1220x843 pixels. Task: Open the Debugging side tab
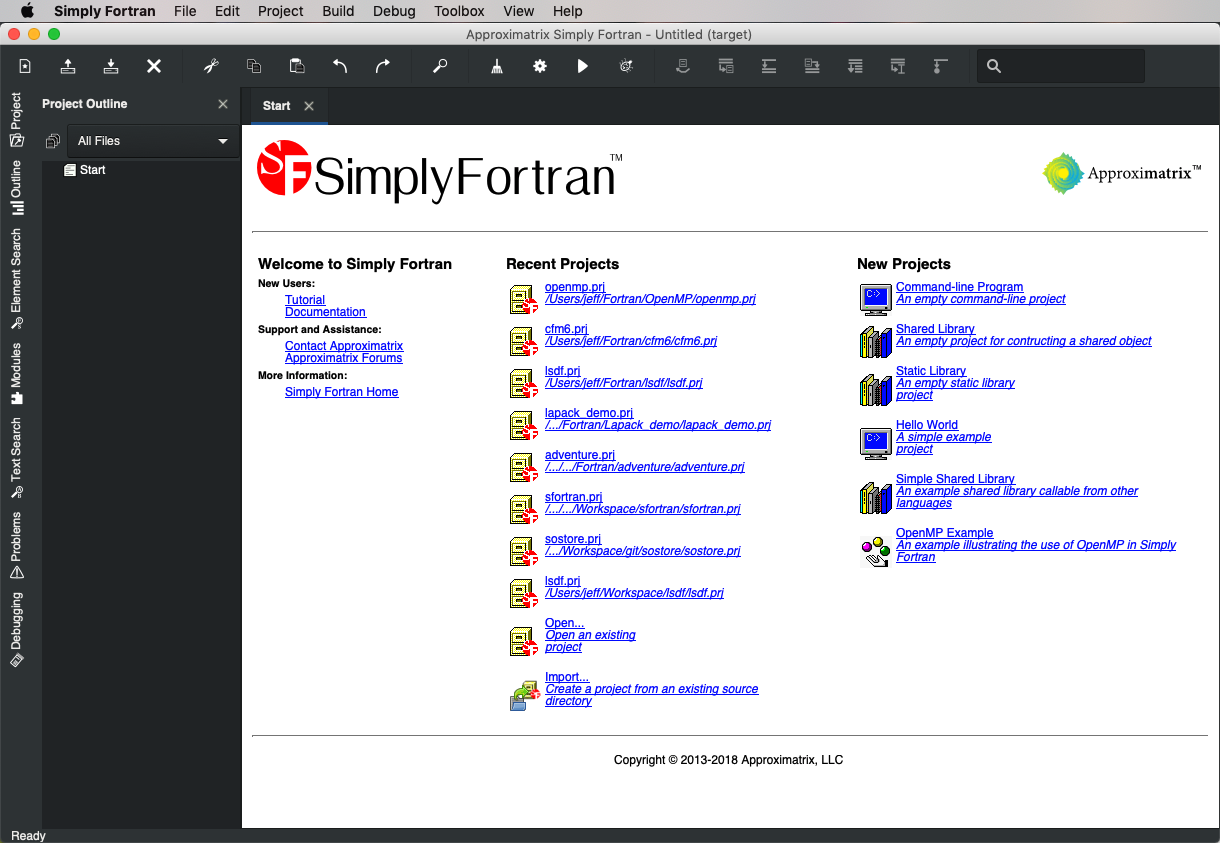point(16,630)
